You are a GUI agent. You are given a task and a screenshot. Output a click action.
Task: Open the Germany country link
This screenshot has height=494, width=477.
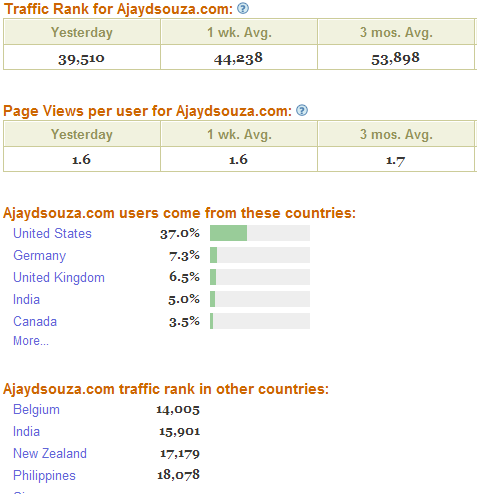tap(40, 256)
